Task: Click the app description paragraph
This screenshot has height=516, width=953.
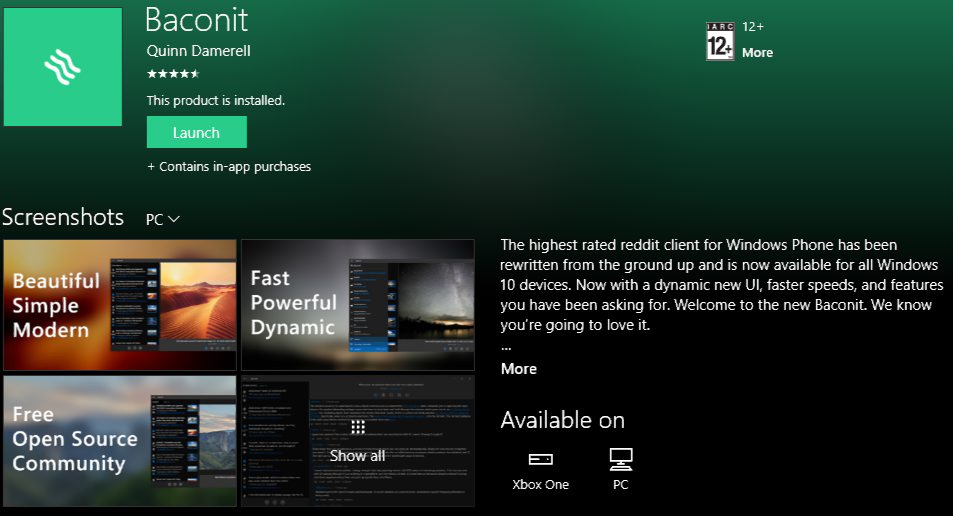Action: pyautogui.click(x=721, y=285)
